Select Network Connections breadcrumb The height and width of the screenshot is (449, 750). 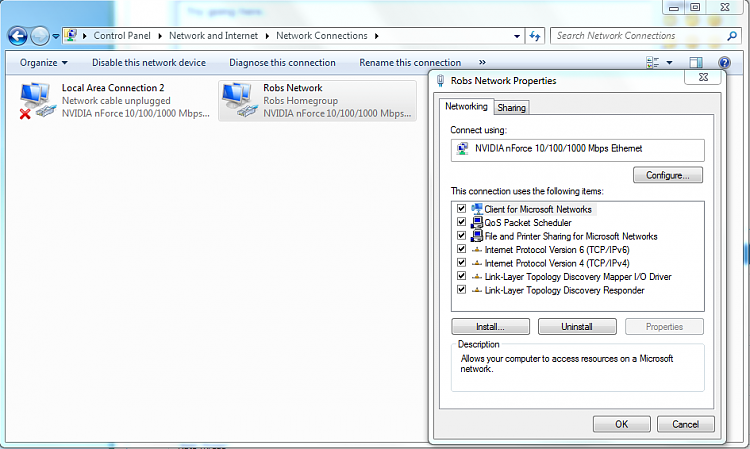click(321, 36)
